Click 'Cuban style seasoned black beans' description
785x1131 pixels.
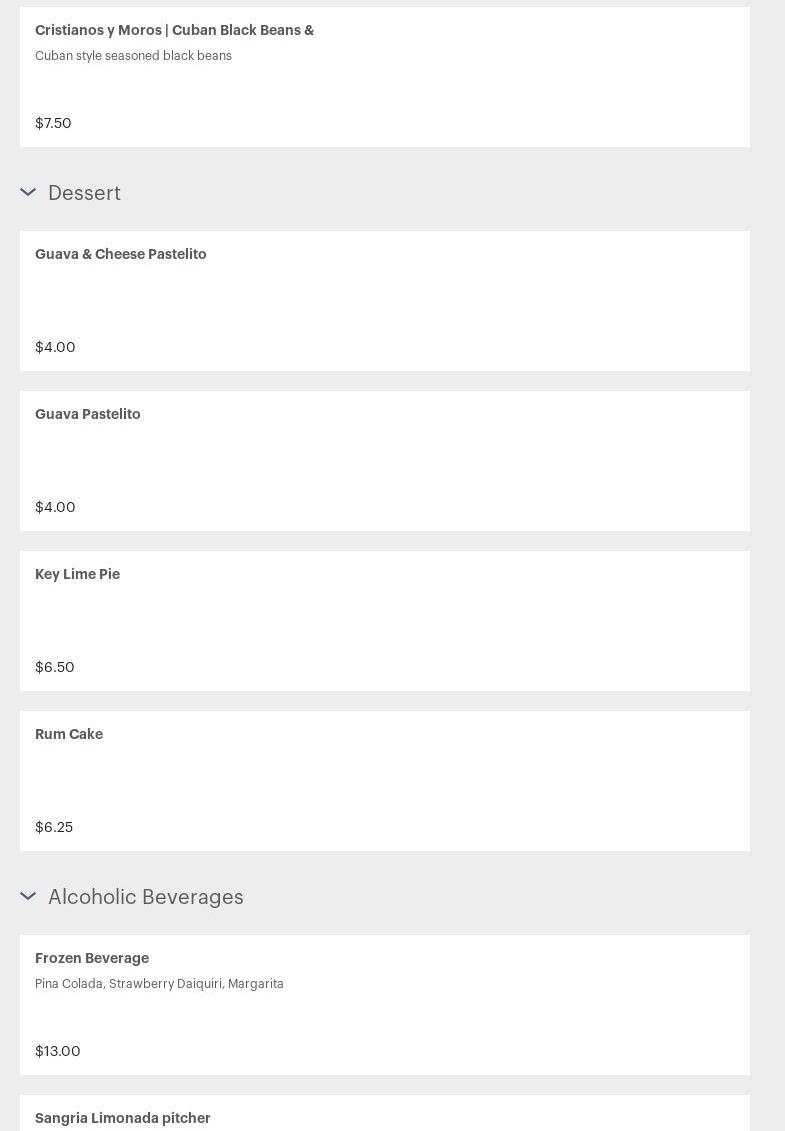pyautogui.click(x=133, y=56)
